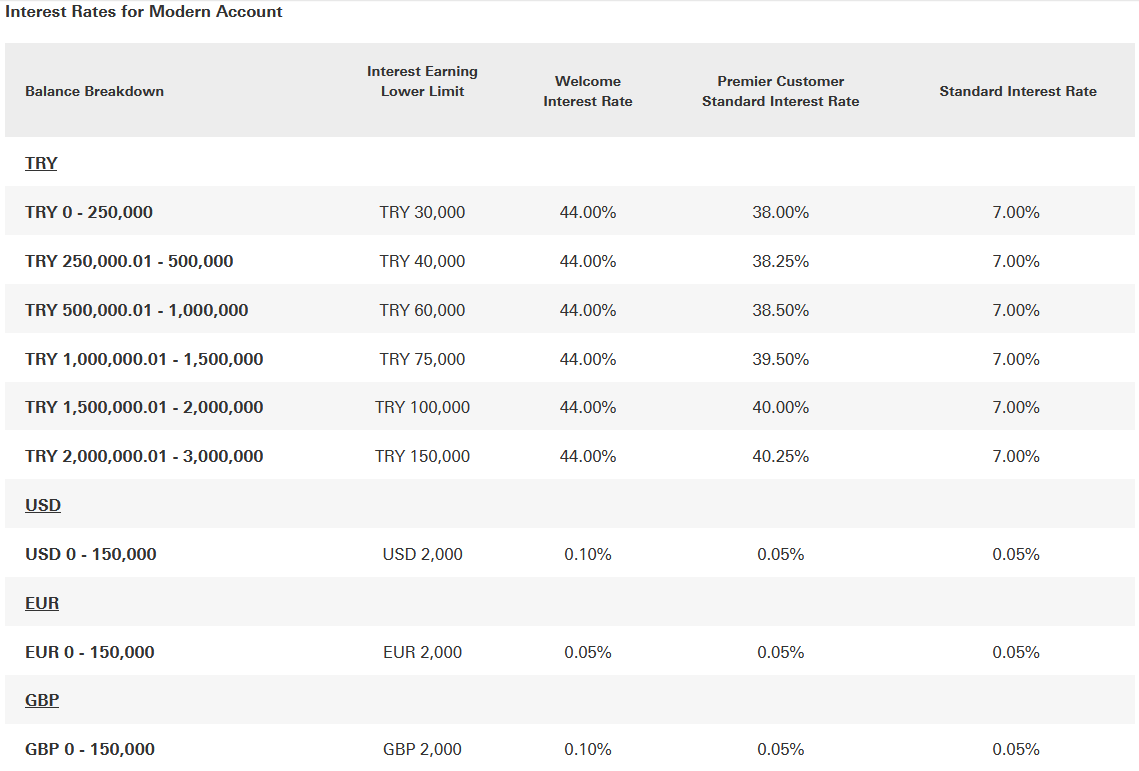Viewport: 1139px width, 771px height.
Task: Click the underlined USD currency heading
Action: [x=43, y=505]
